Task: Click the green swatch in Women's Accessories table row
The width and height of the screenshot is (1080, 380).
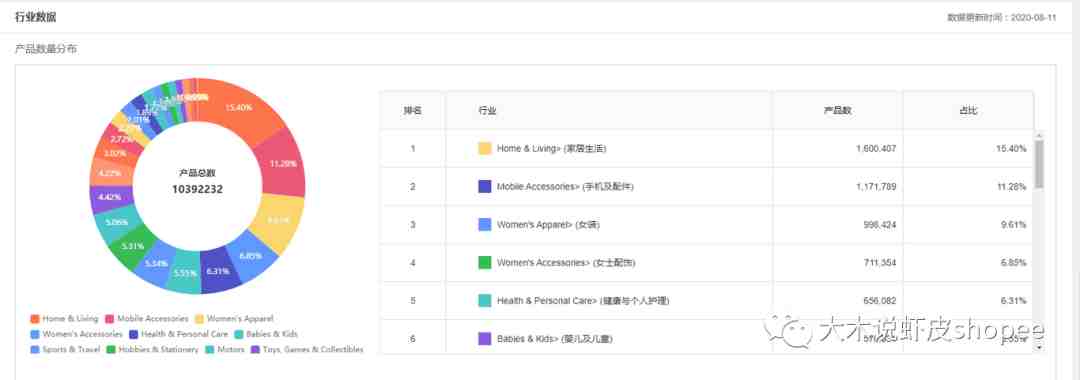Action: coord(484,262)
